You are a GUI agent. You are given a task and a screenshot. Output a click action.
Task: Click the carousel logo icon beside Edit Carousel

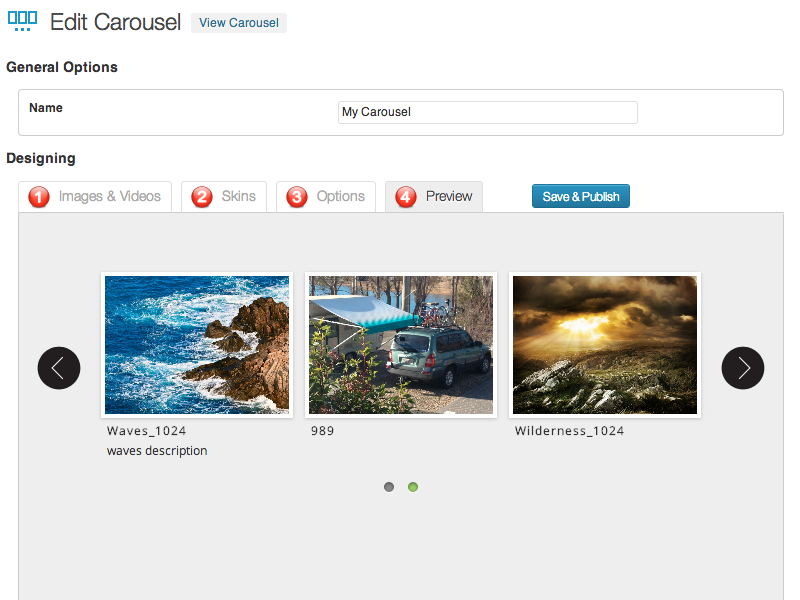coord(22,21)
